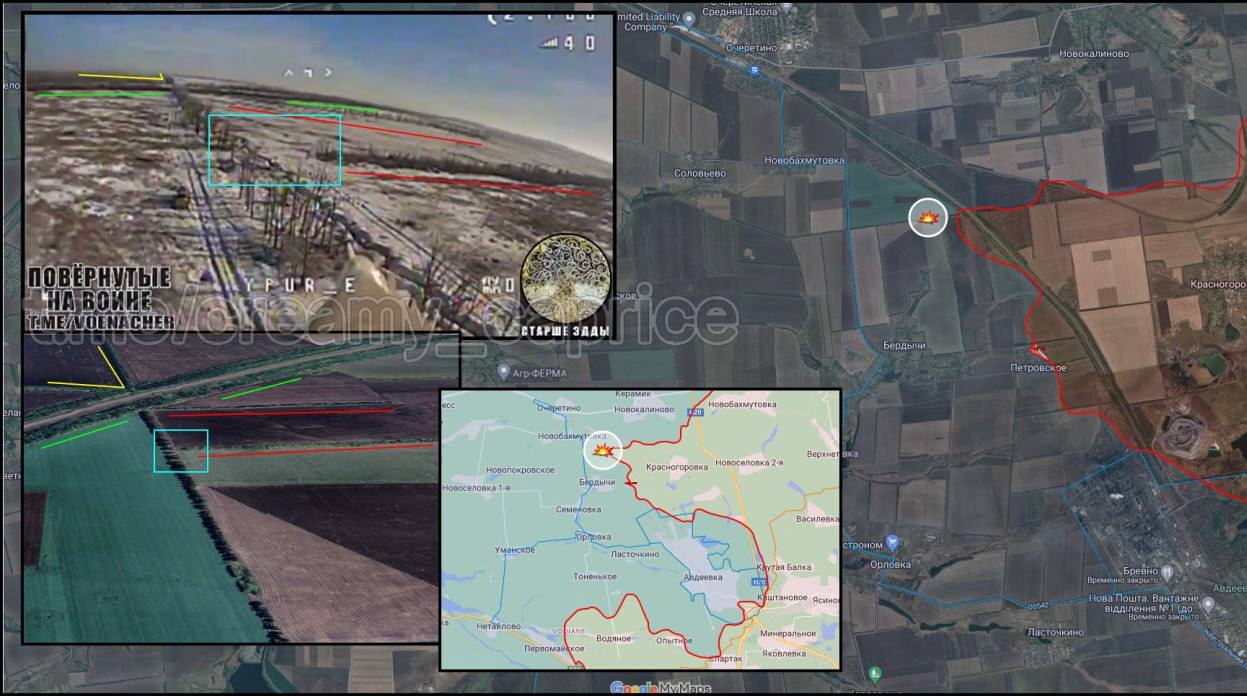Click the Соловьево label on the satellite map
Image resolution: width=1247 pixels, height=696 pixels.
coord(700,173)
